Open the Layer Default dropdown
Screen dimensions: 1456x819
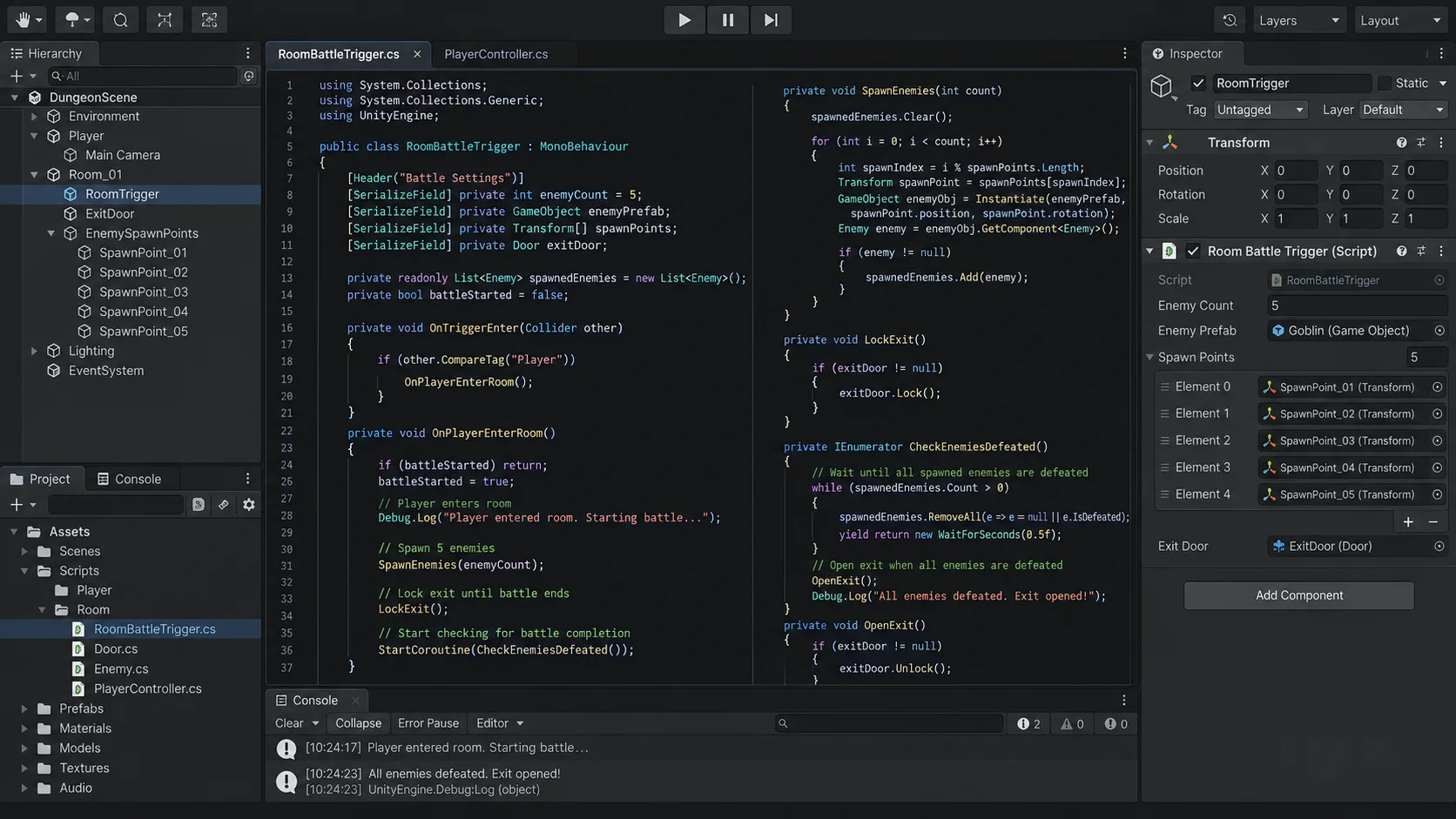coord(1402,110)
